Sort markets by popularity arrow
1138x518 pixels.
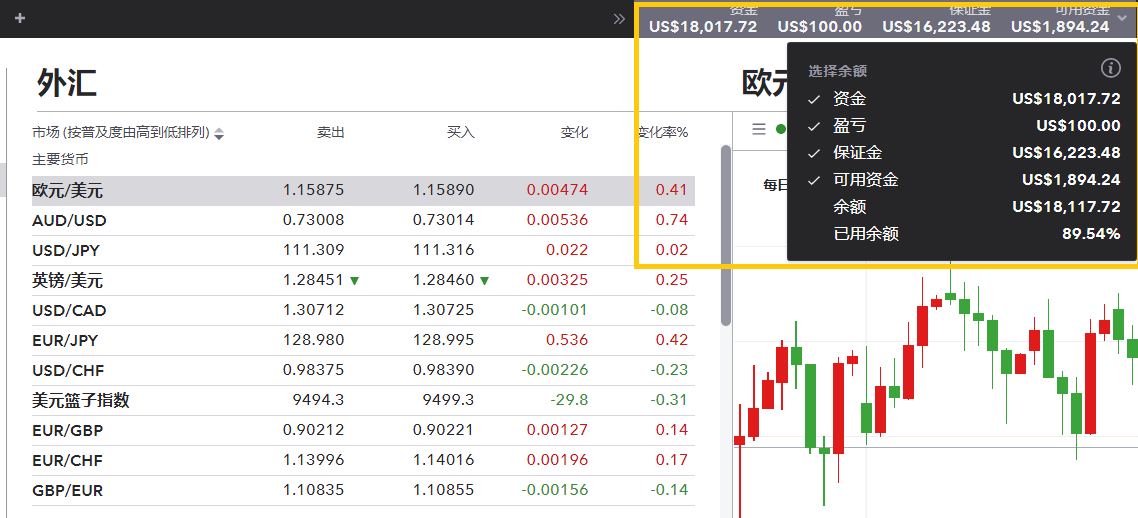219,133
